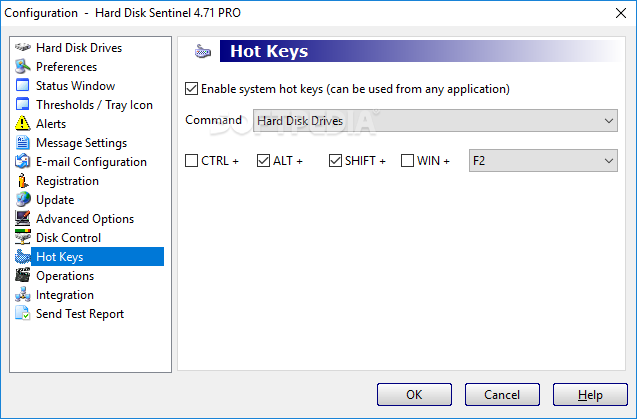637x419 pixels.
Task: Select Status Window in the sidebar
Action: coord(76,86)
